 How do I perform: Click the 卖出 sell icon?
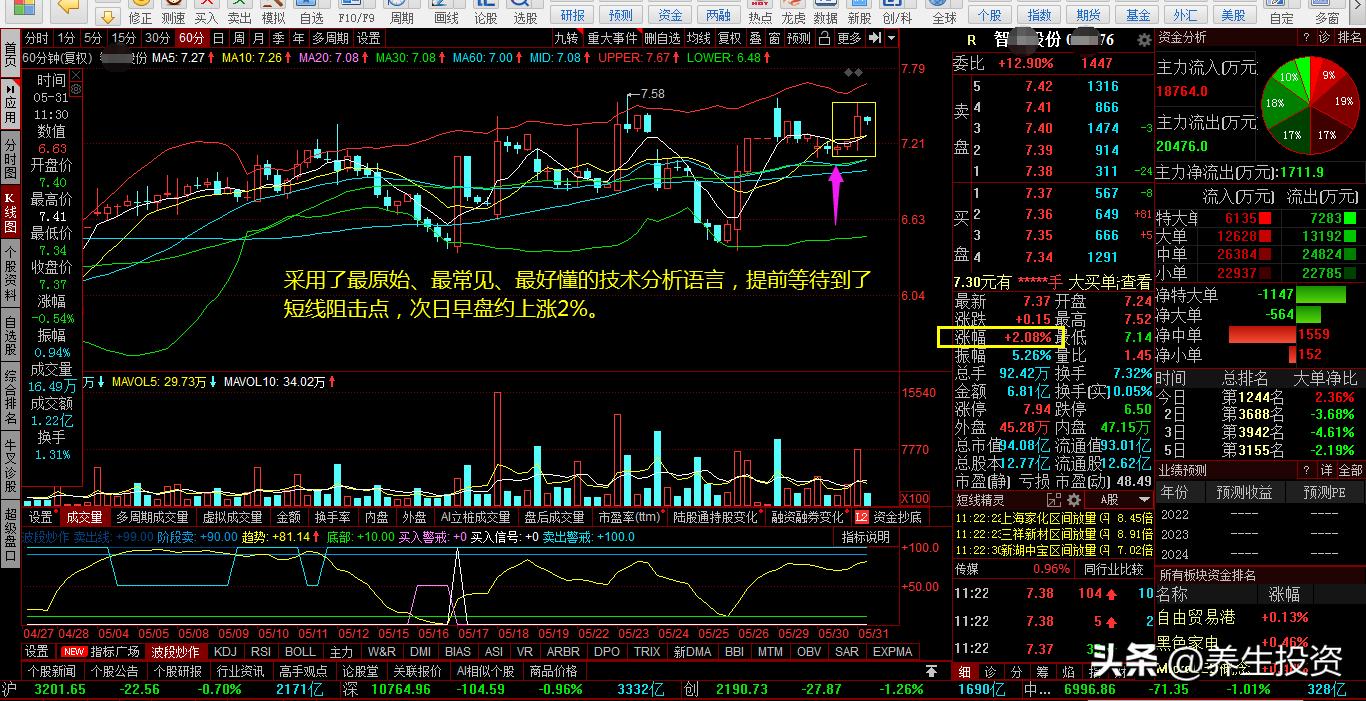(239, 12)
